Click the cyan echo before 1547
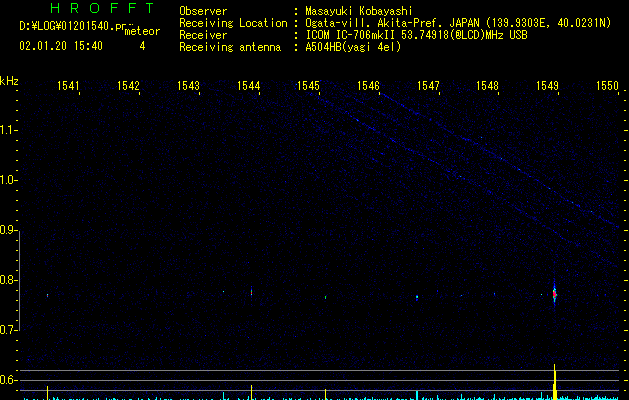629x400 pixels. 417,297
